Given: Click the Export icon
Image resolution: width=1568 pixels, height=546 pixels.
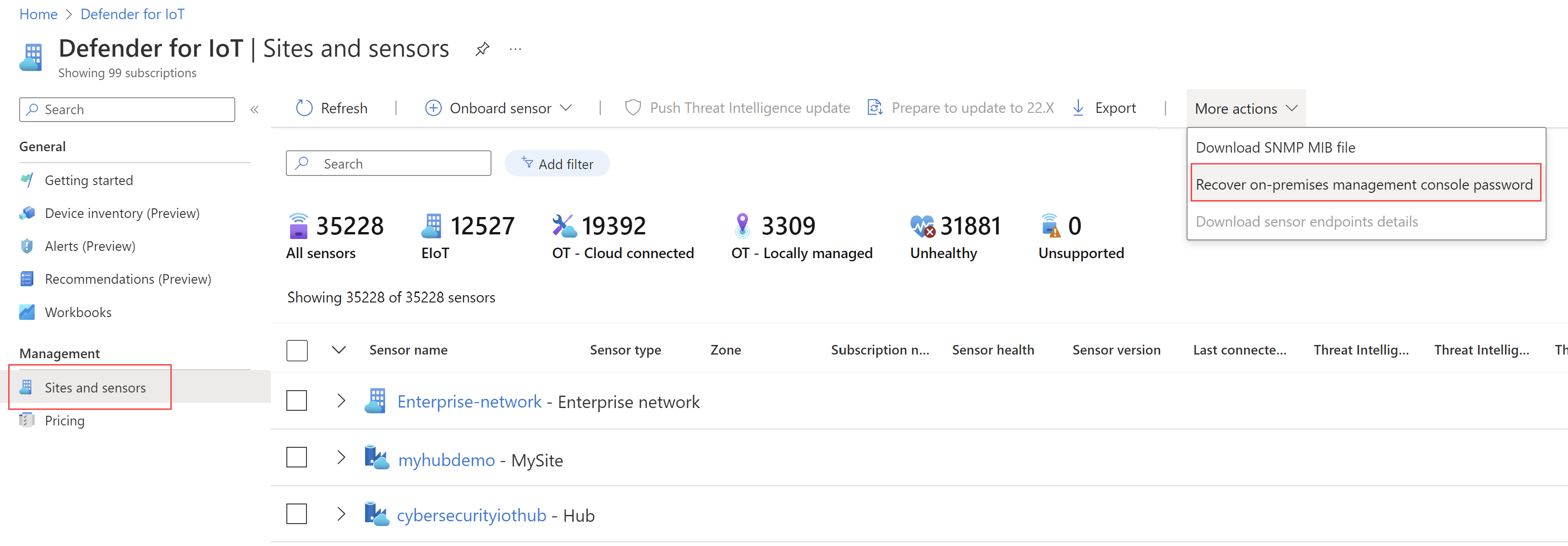Looking at the screenshot, I should tap(1078, 107).
